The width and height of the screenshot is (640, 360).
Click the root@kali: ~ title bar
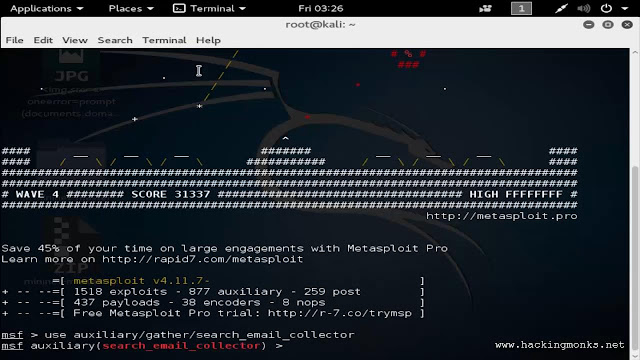[x=320, y=24]
